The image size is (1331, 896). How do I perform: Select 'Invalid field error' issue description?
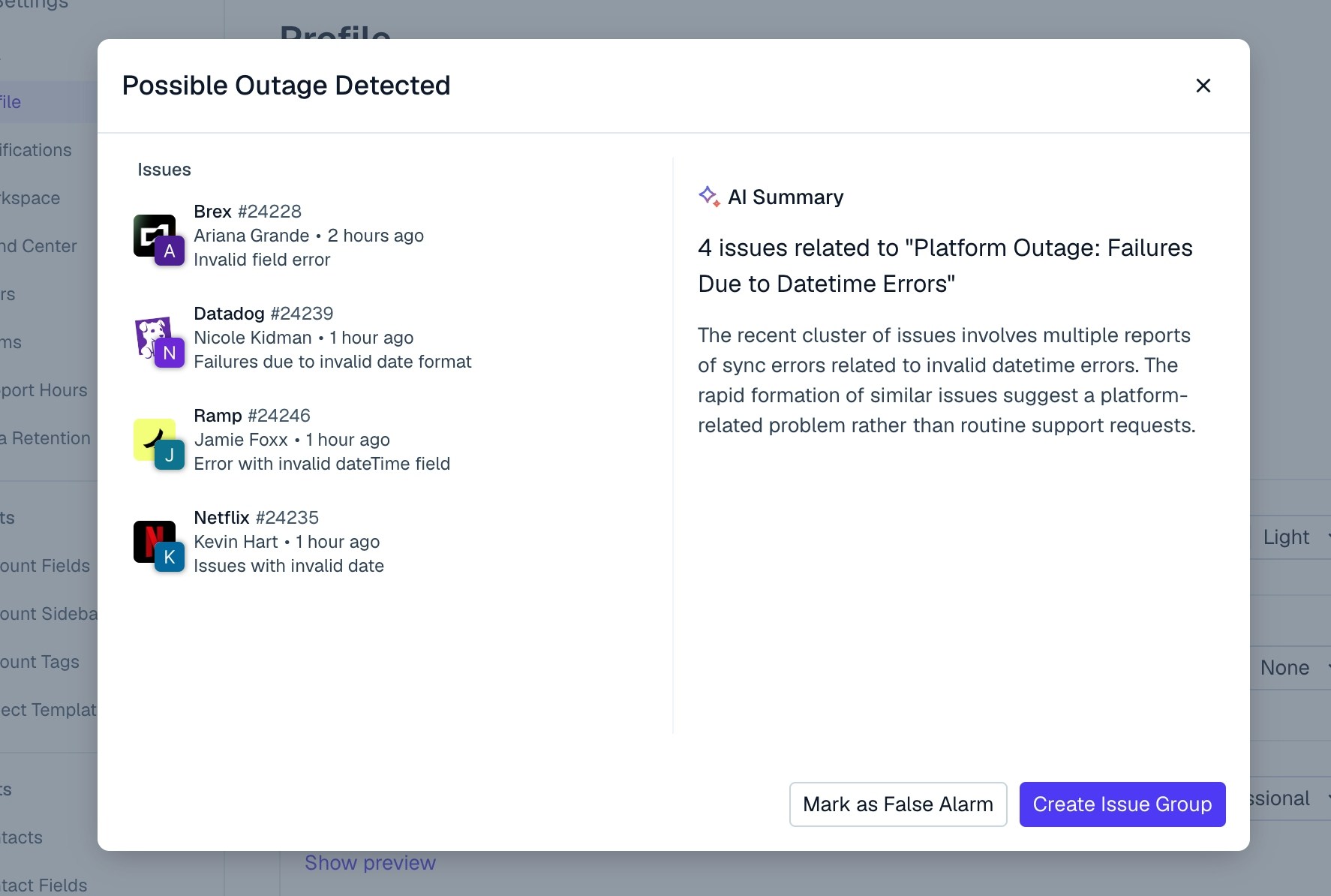(262, 260)
